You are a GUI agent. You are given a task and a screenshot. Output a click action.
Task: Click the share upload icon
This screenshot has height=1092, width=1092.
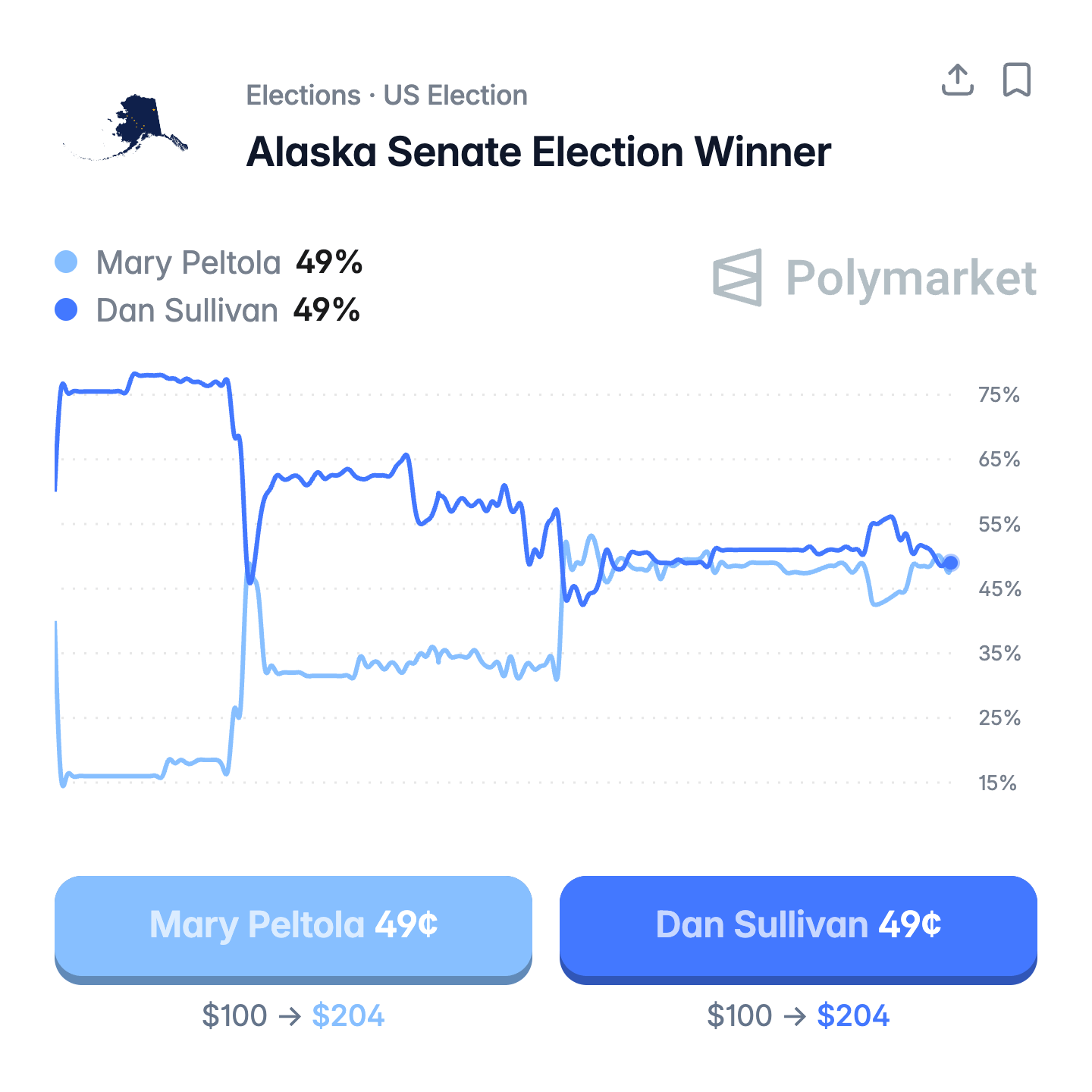click(x=957, y=80)
